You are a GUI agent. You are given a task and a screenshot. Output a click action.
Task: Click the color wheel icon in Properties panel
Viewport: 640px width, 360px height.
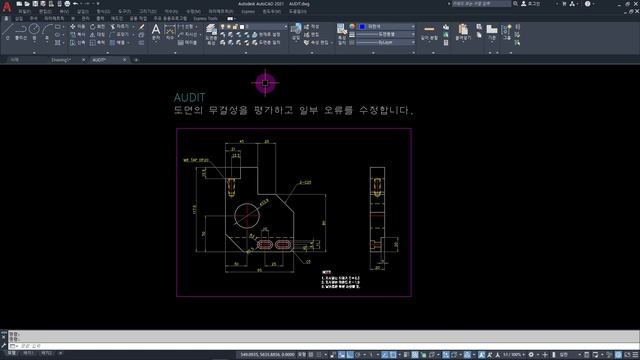click(x=352, y=27)
